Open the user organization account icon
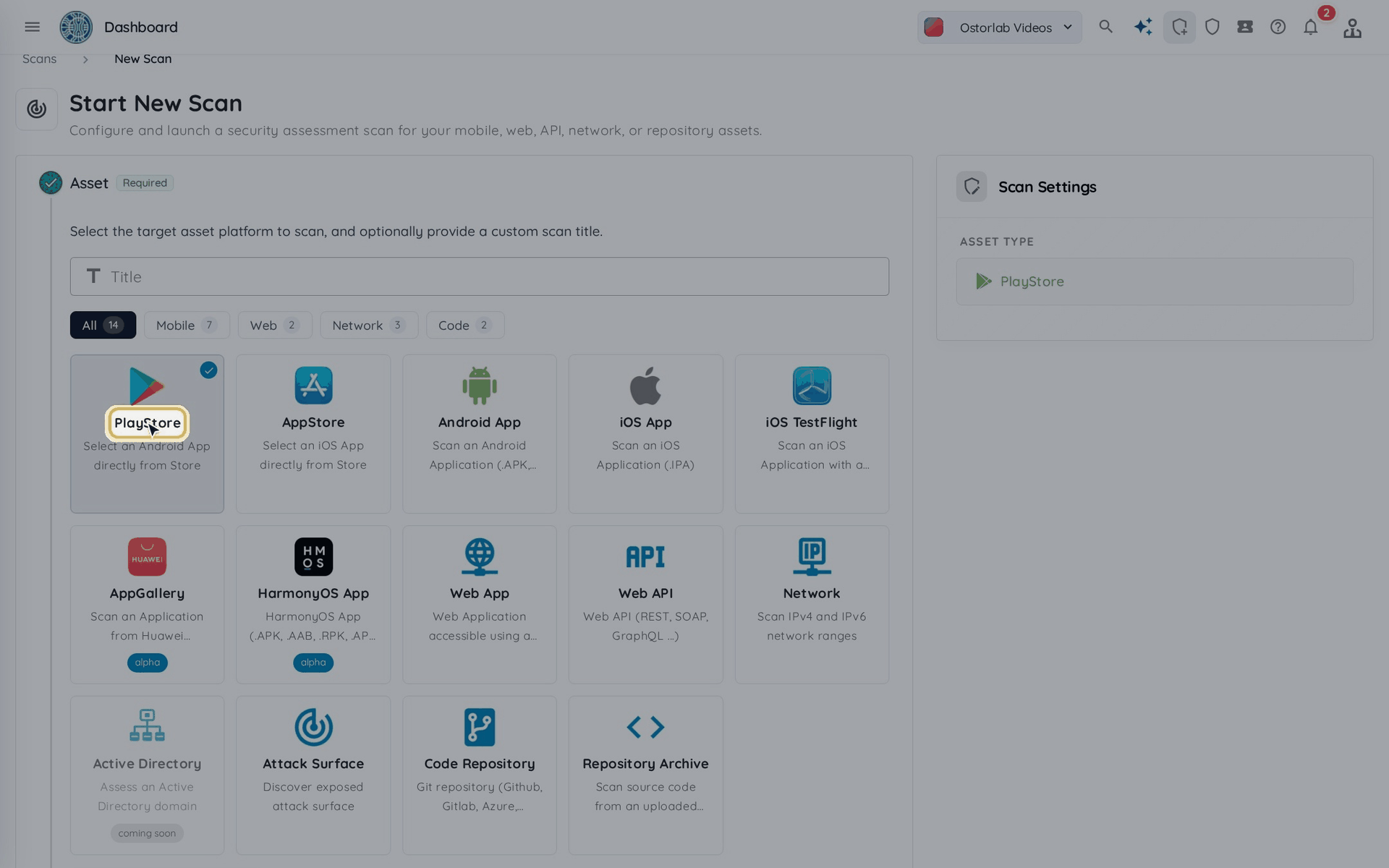 1352,28
